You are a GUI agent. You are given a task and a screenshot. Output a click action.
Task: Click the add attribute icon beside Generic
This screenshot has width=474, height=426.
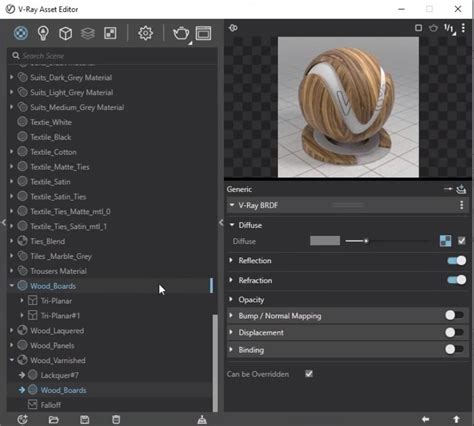click(x=461, y=189)
